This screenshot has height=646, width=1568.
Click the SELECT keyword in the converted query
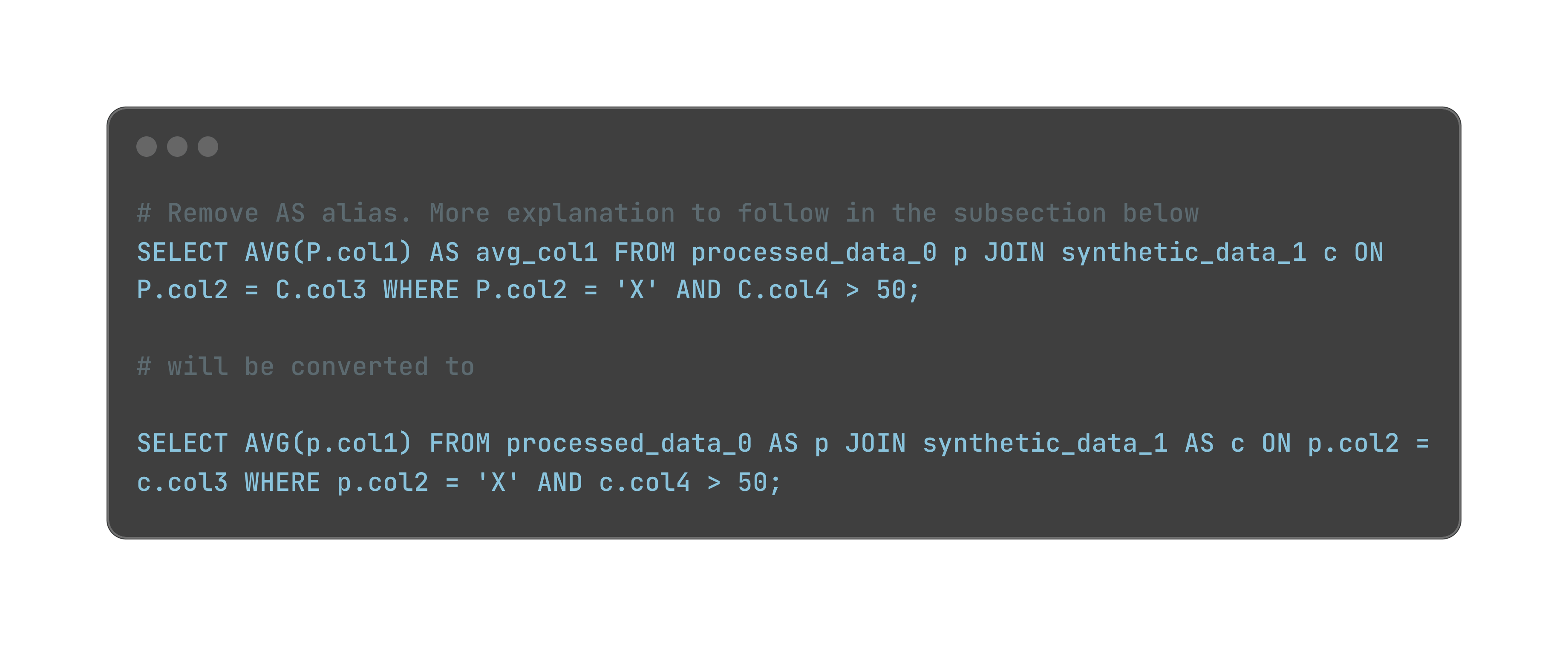click(183, 444)
